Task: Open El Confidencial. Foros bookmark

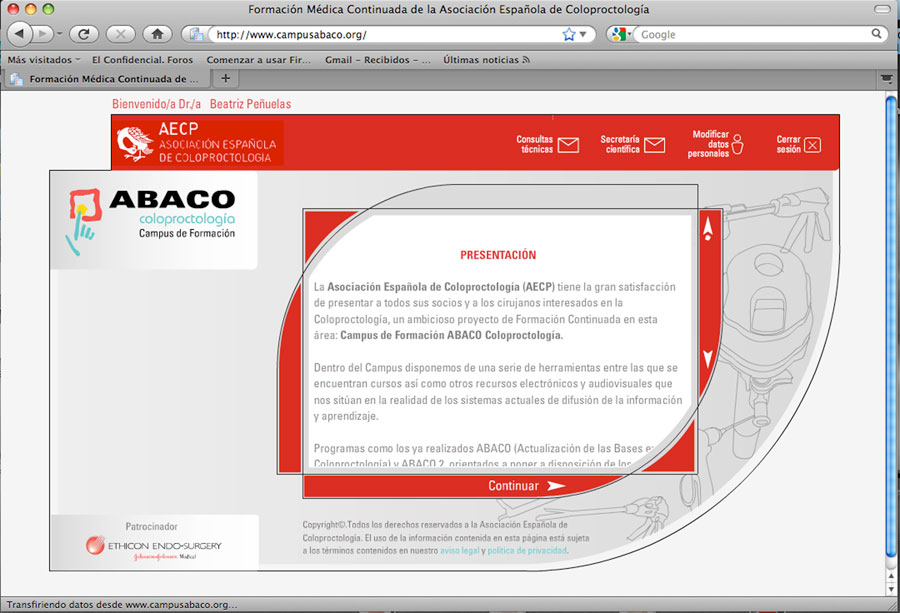Action: coord(142,60)
